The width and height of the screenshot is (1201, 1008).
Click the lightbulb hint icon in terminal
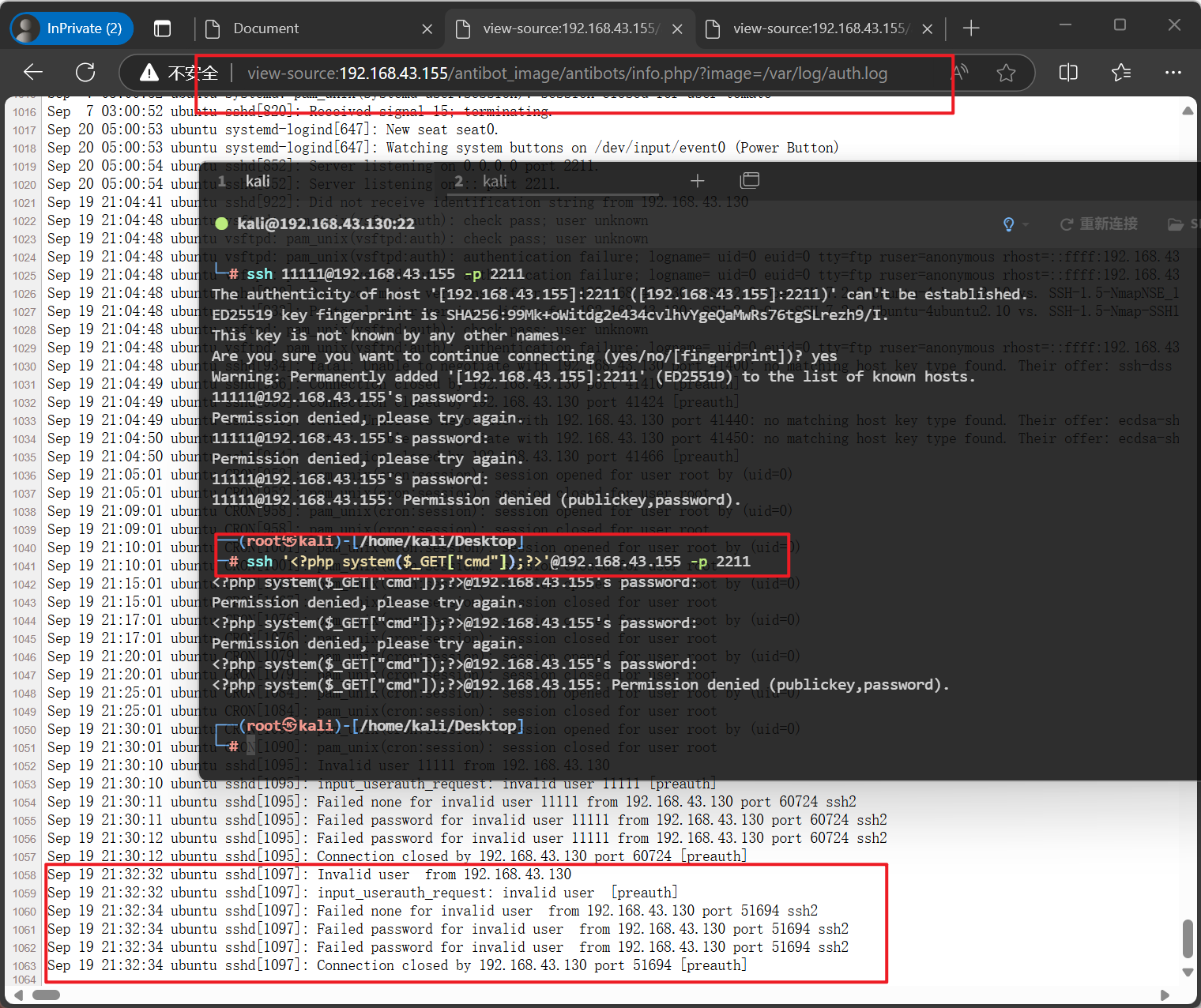(x=1008, y=224)
